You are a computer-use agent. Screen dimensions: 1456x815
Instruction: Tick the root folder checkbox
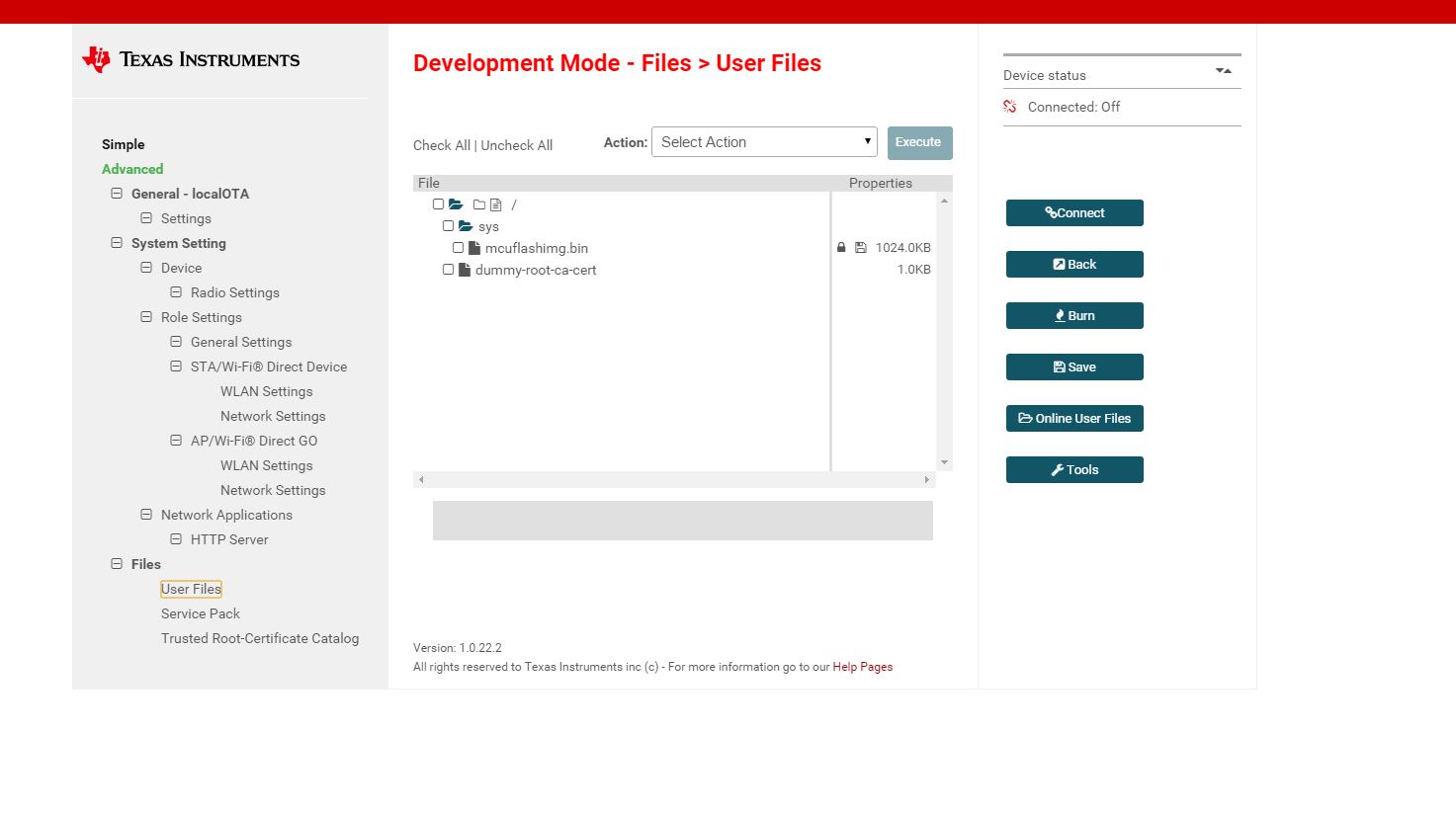pyautogui.click(x=439, y=204)
